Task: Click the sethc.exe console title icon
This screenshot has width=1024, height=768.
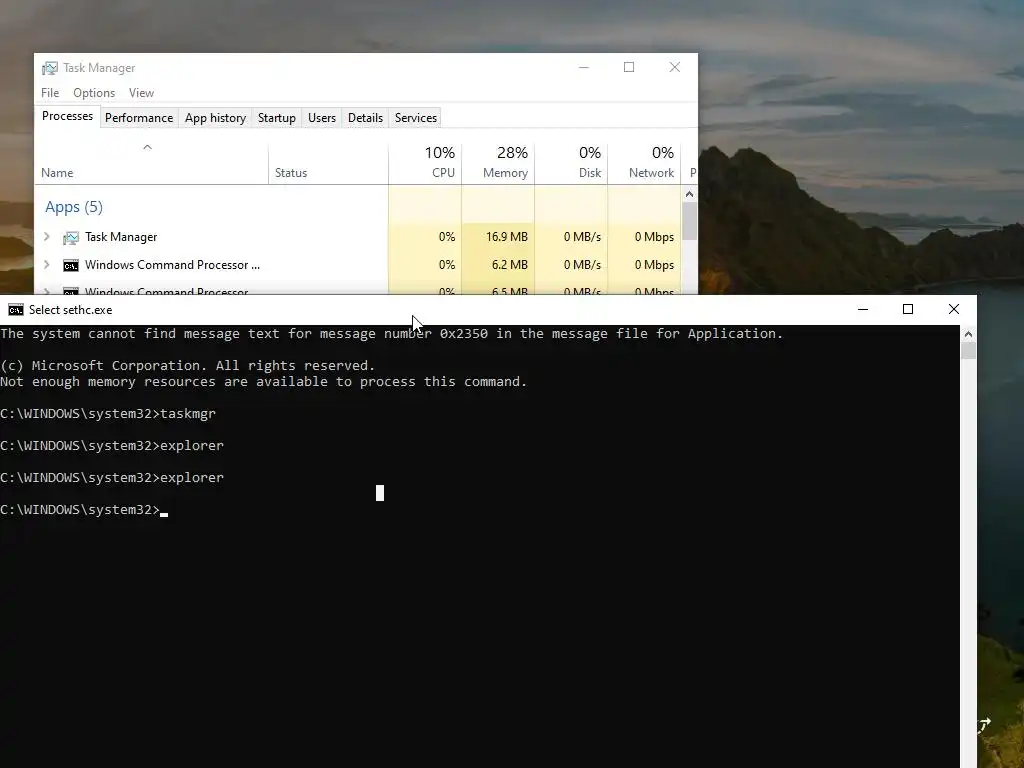Action: (16, 310)
